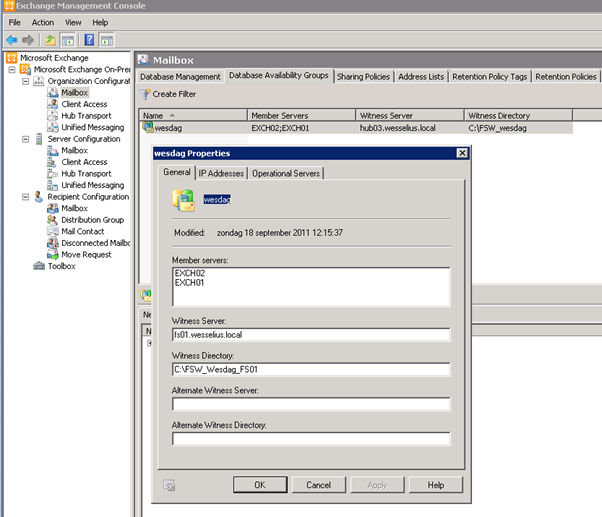The image size is (602, 517).
Task: Click the wesdag DAG icon in properties dialog
Action: [185, 200]
